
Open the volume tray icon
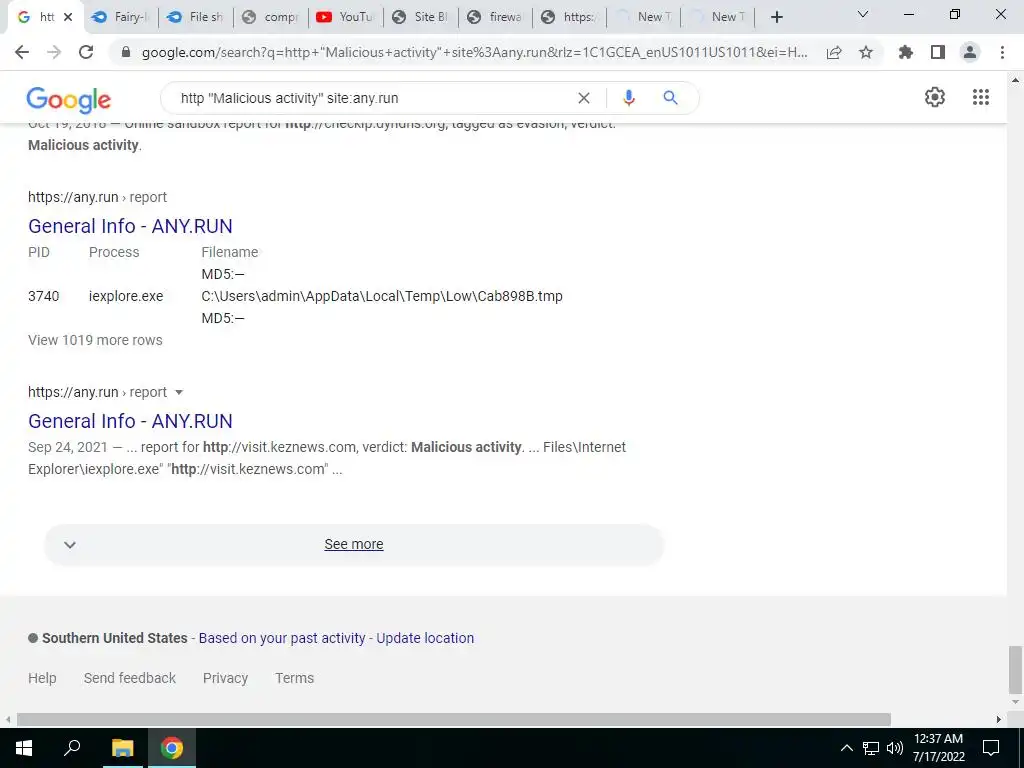895,748
